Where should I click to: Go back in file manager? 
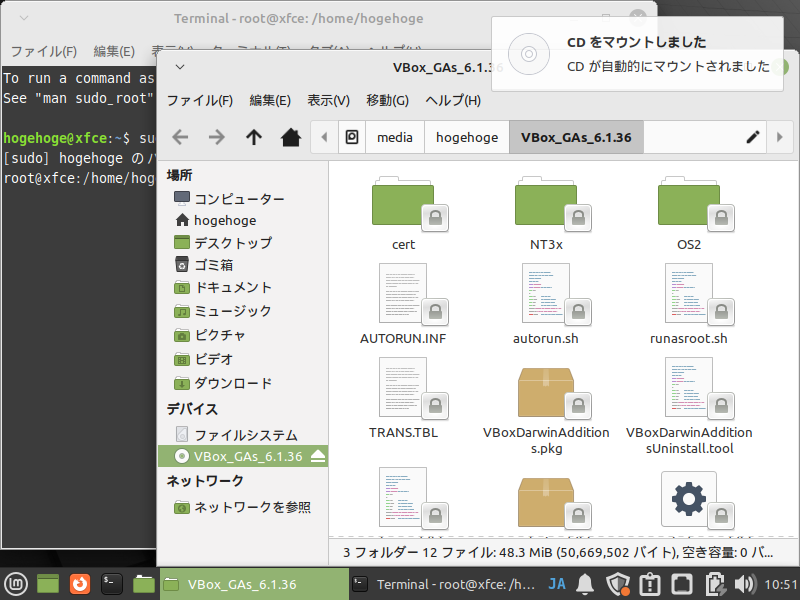(180, 137)
